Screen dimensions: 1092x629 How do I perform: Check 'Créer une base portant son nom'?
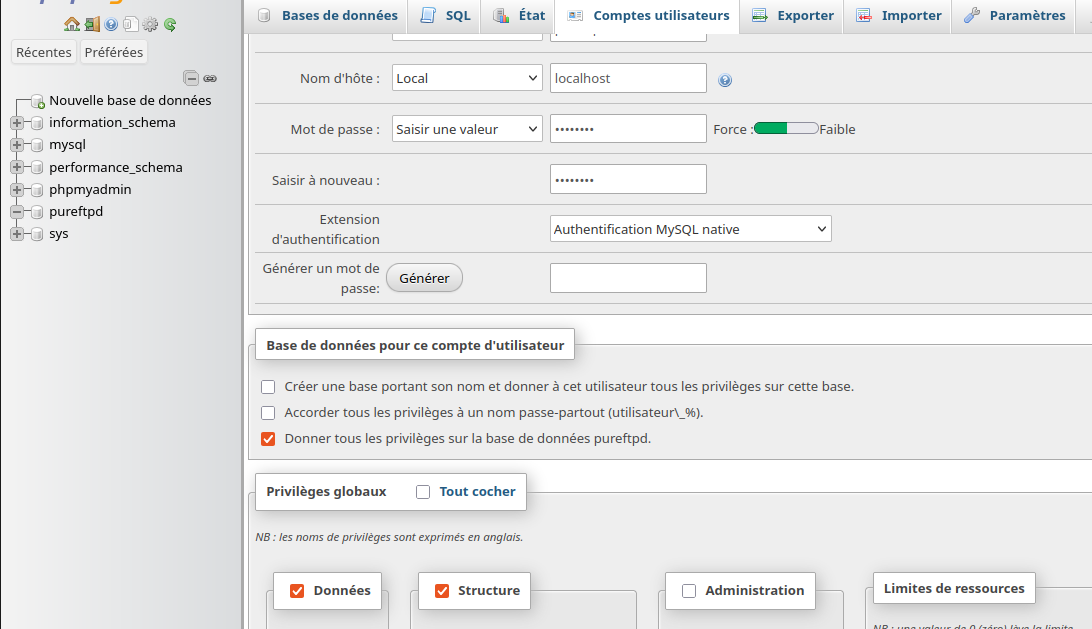[268, 386]
